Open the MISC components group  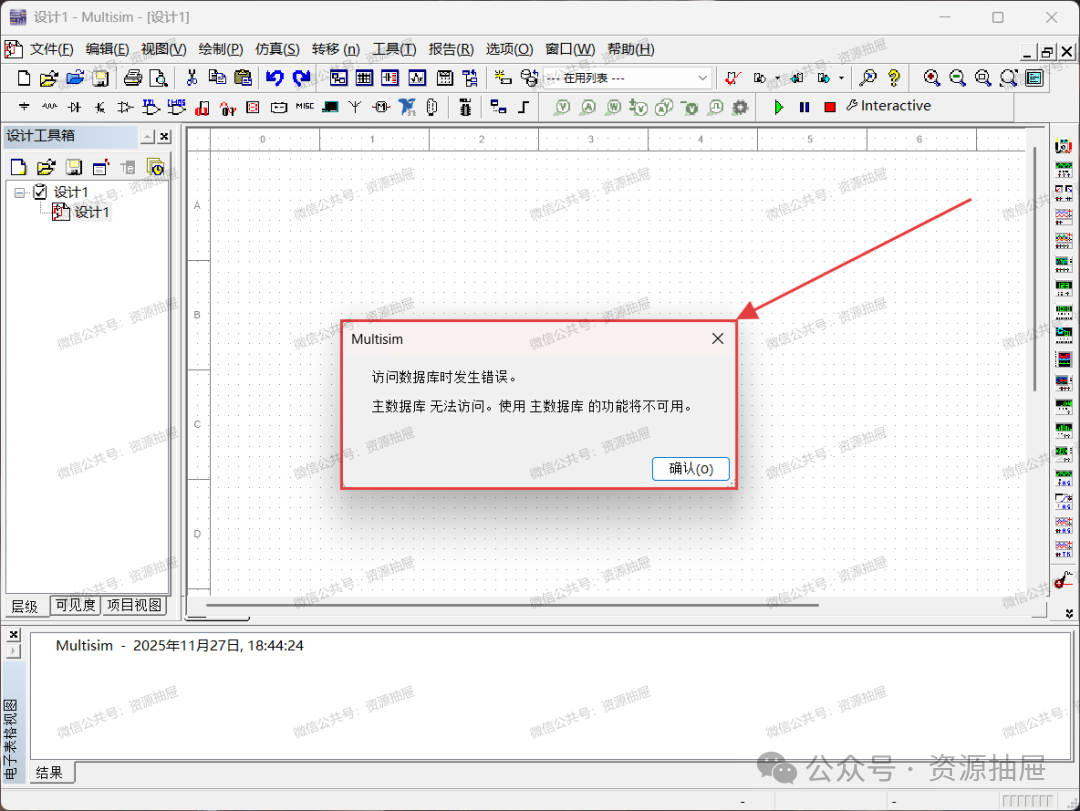tap(304, 107)
